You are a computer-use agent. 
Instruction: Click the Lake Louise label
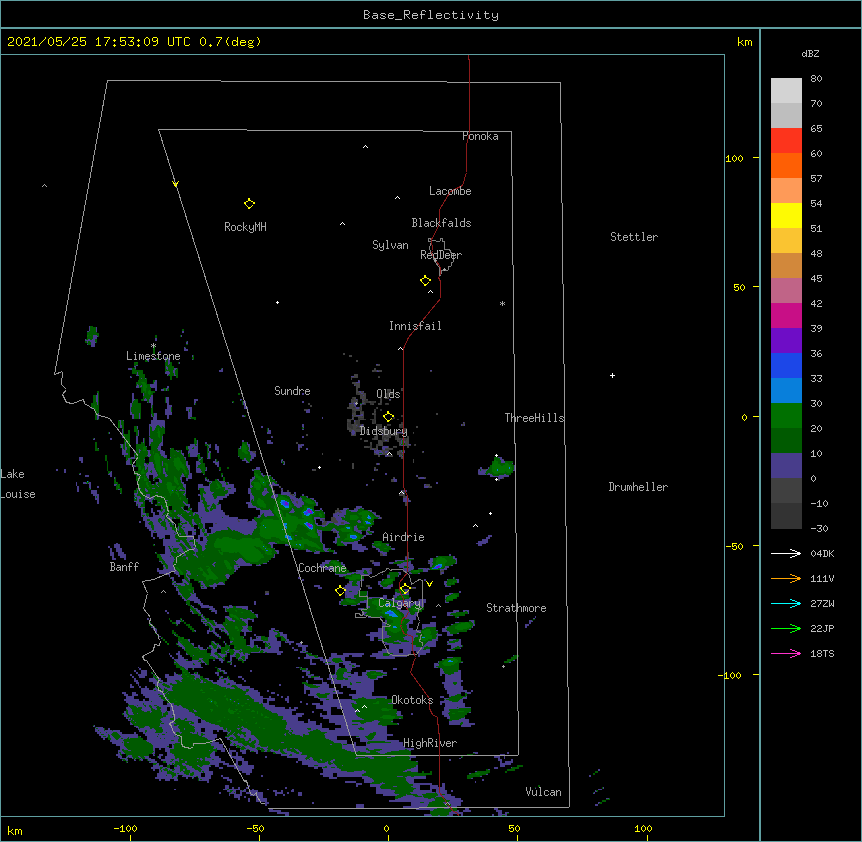[18, 484]
